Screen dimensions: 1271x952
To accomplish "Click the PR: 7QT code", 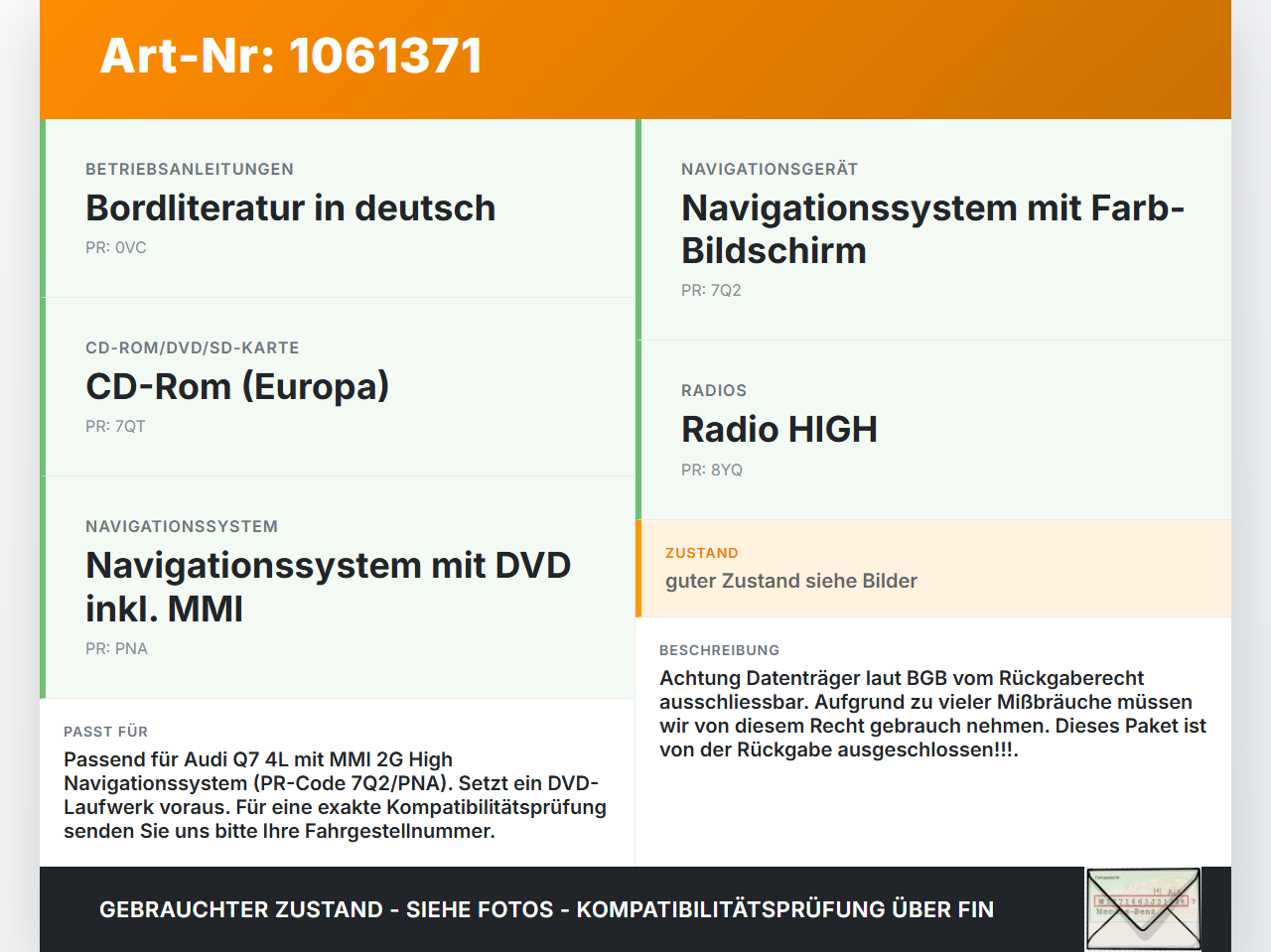I will coord(115,427).
